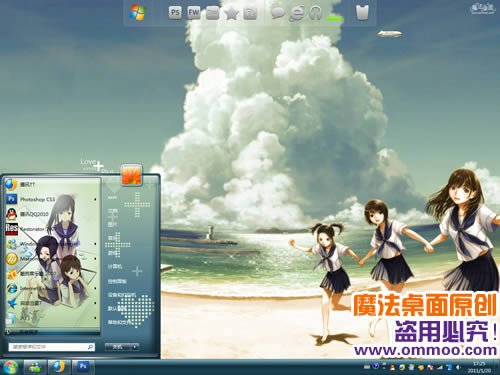
Task: Launch Fireworks from the FW dock icon
Action: (x=194, y=13)
